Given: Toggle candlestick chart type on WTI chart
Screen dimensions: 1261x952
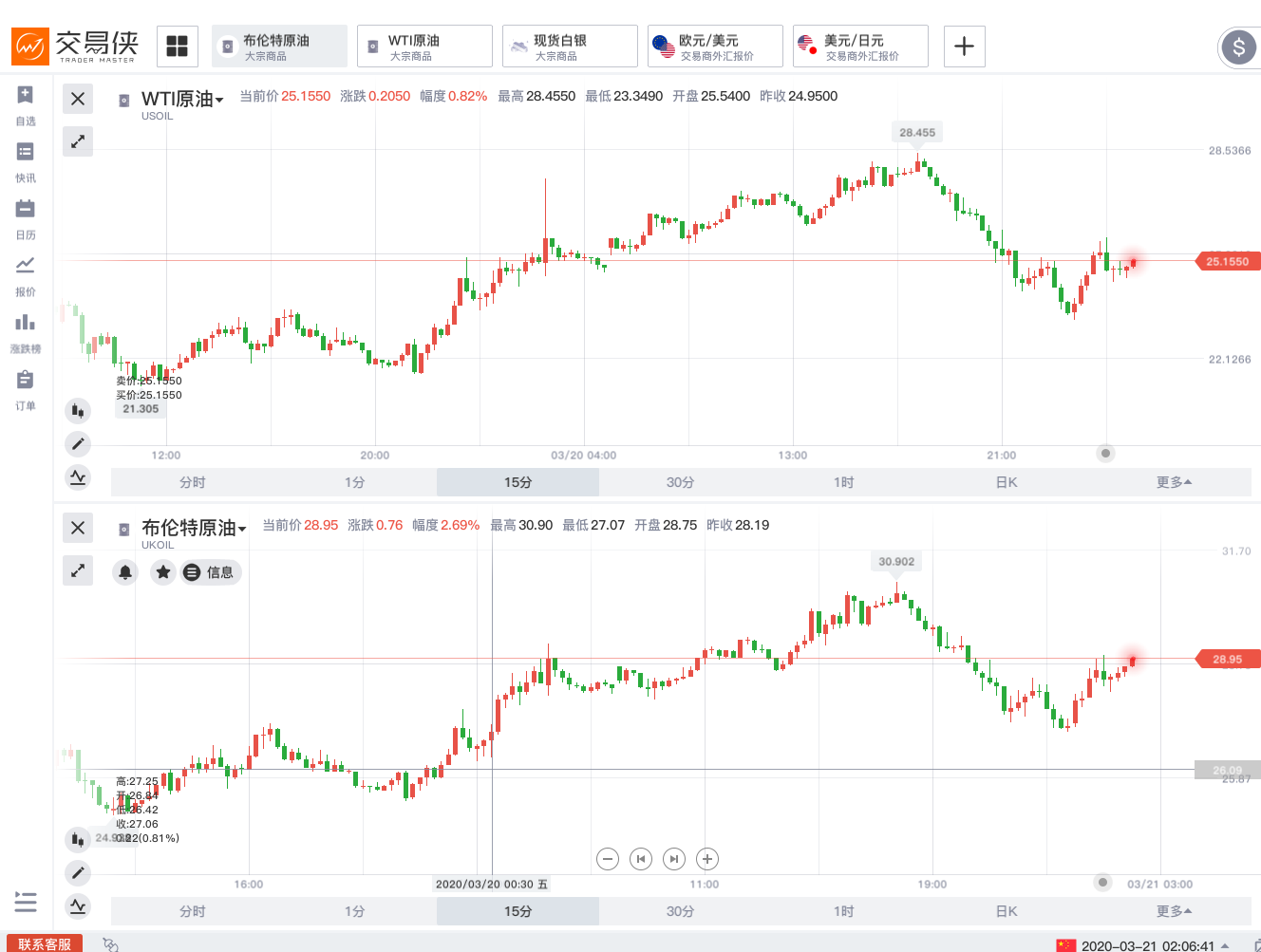Looking at the screenshot, I should click(x=78, y=411).
